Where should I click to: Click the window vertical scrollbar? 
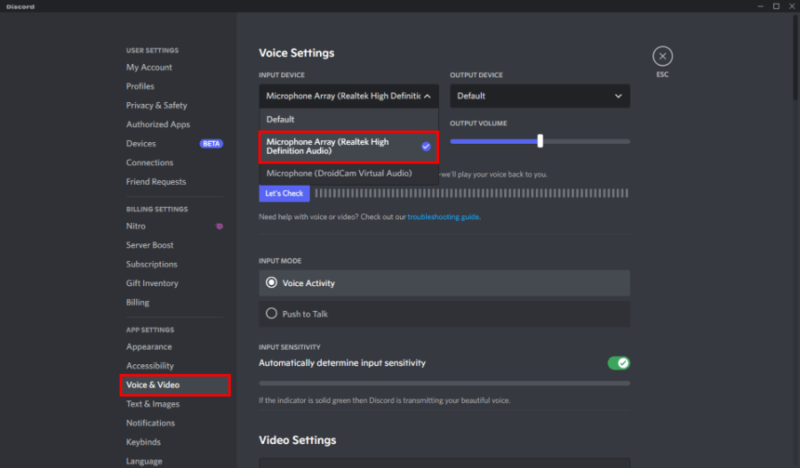point(795,57)
